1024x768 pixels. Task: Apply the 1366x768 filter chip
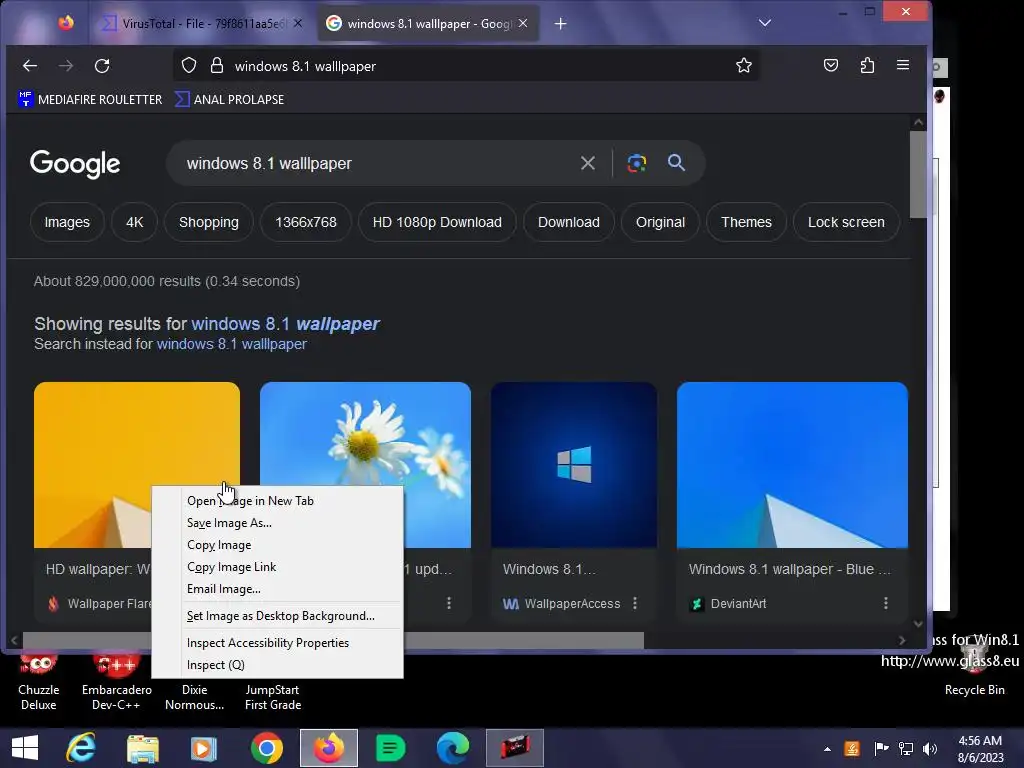[306, 222]
